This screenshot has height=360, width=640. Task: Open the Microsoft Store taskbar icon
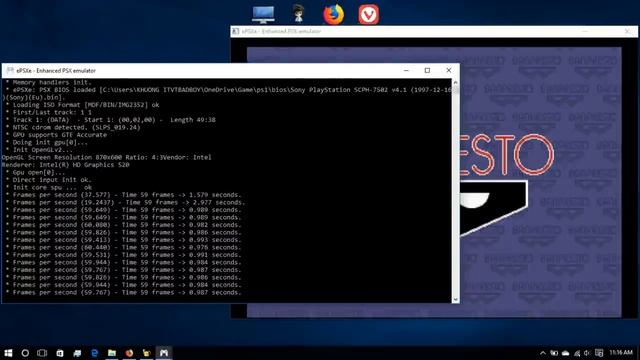tap(60, 353)
